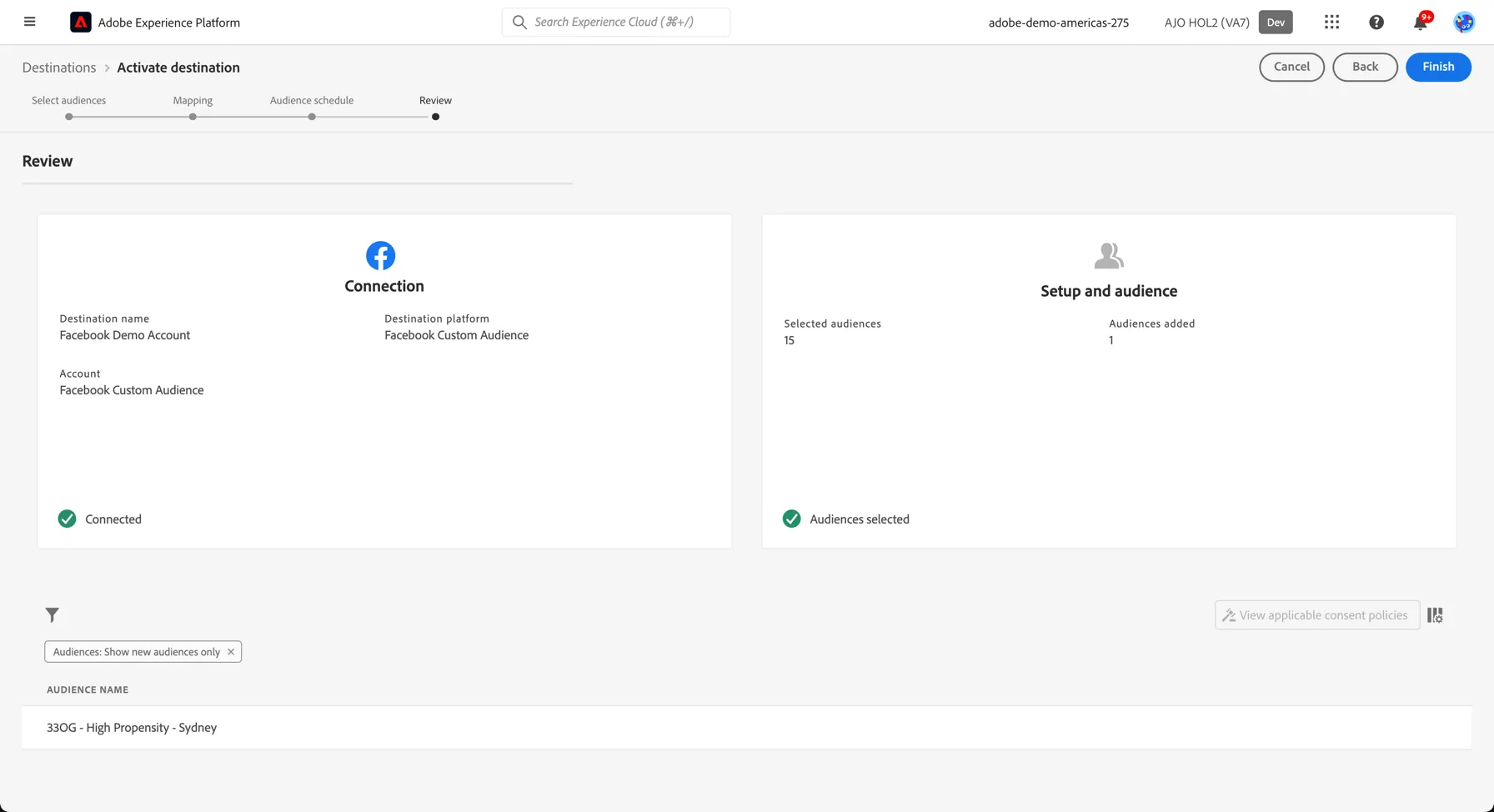This screenshot has height=812, width=1494.
Task: Open the help question mark icon
Action: 1376,23
